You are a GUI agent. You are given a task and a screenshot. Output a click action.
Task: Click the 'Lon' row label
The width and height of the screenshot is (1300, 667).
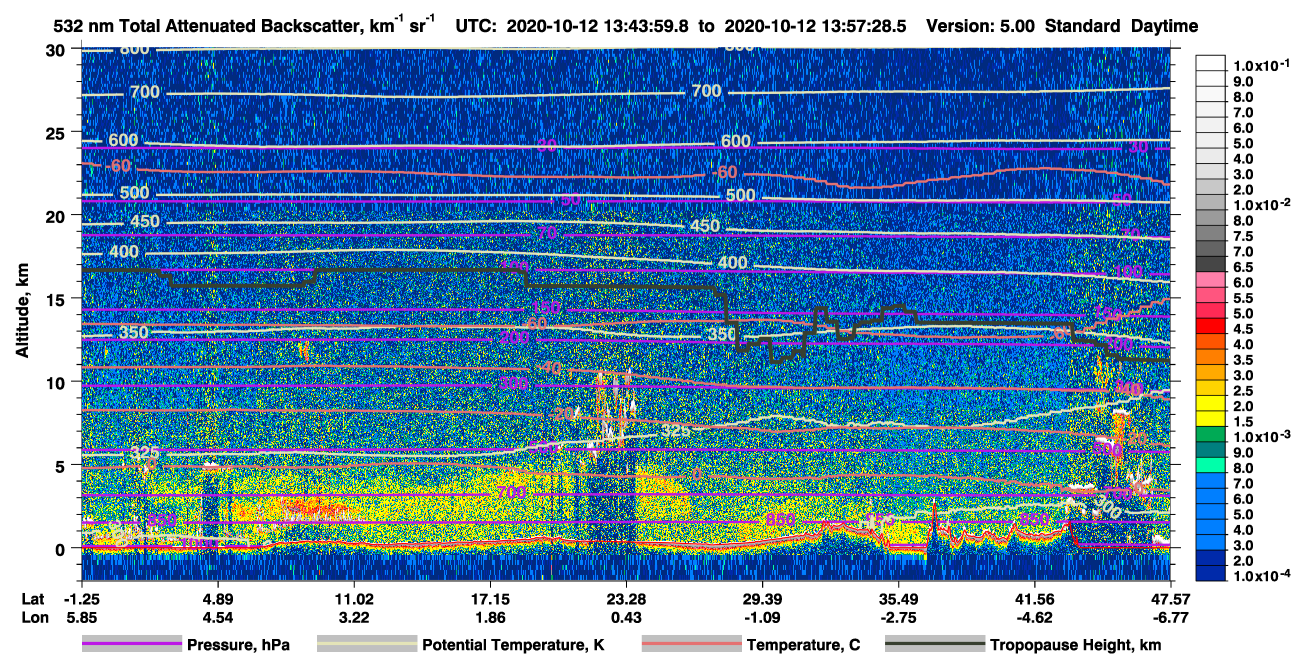34,617
